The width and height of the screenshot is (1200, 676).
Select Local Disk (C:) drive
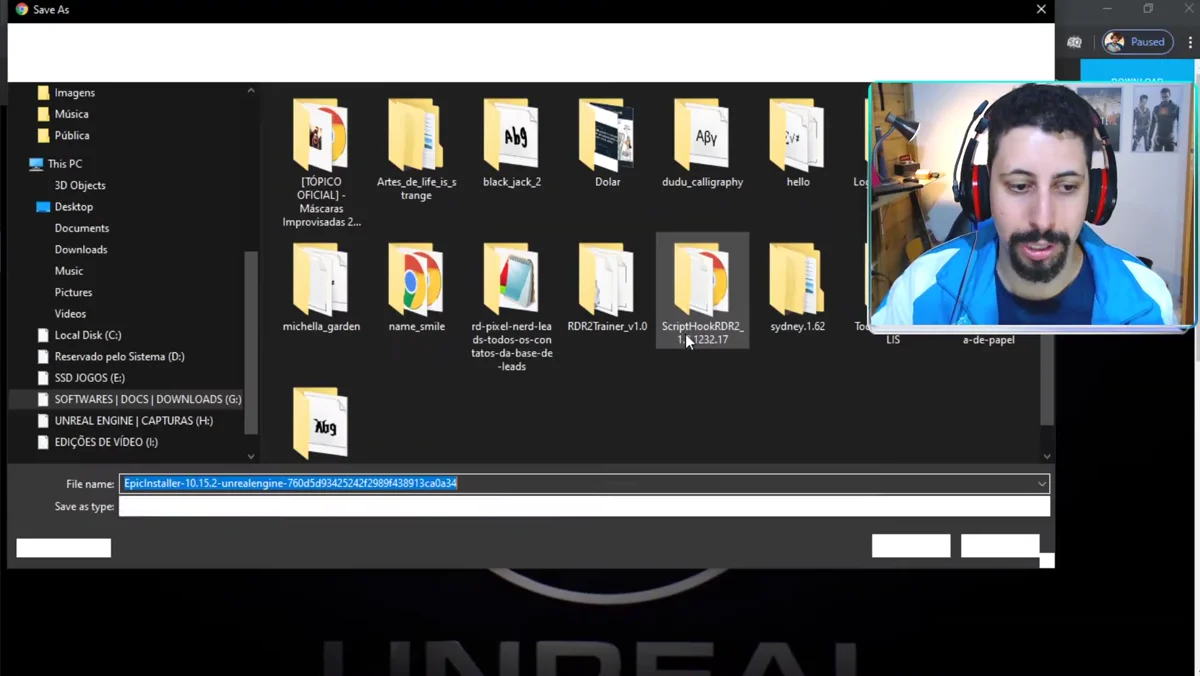click(88, 335)
